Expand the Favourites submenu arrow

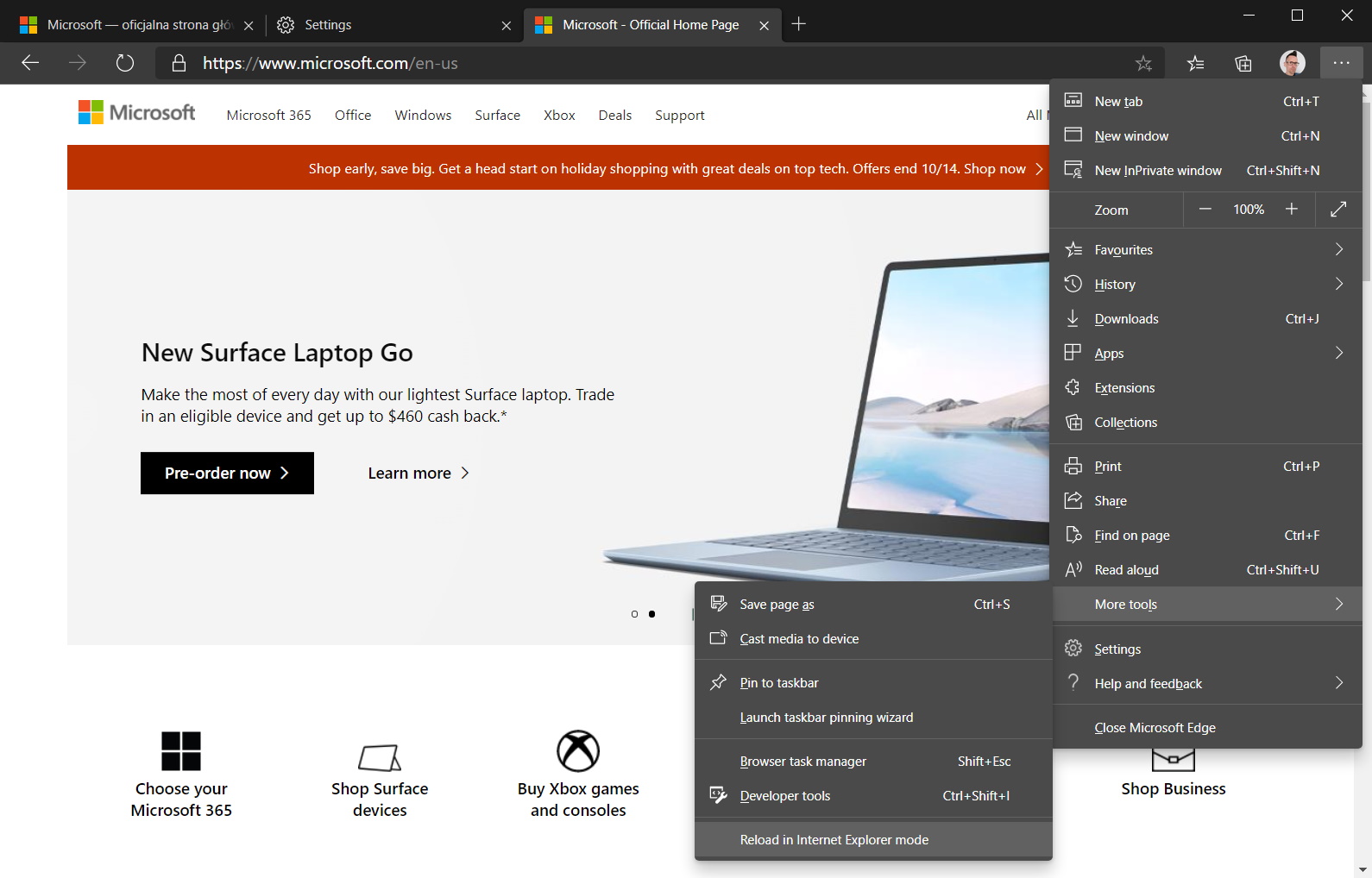(x=1339, y=249)
